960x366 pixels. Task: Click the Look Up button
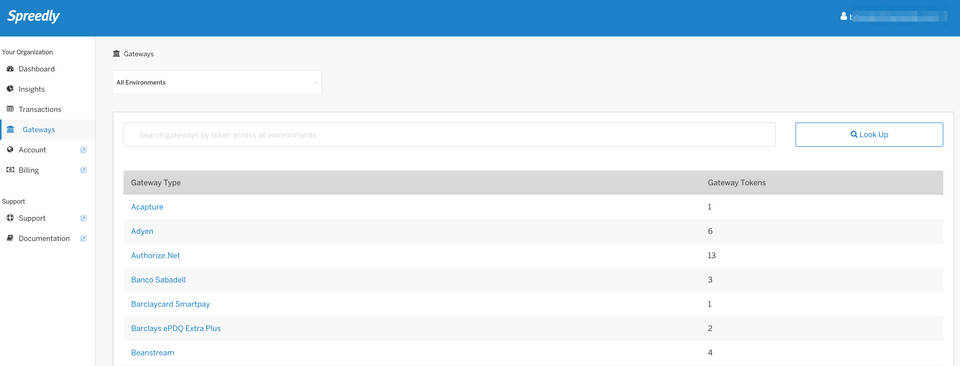coord(869,135)
